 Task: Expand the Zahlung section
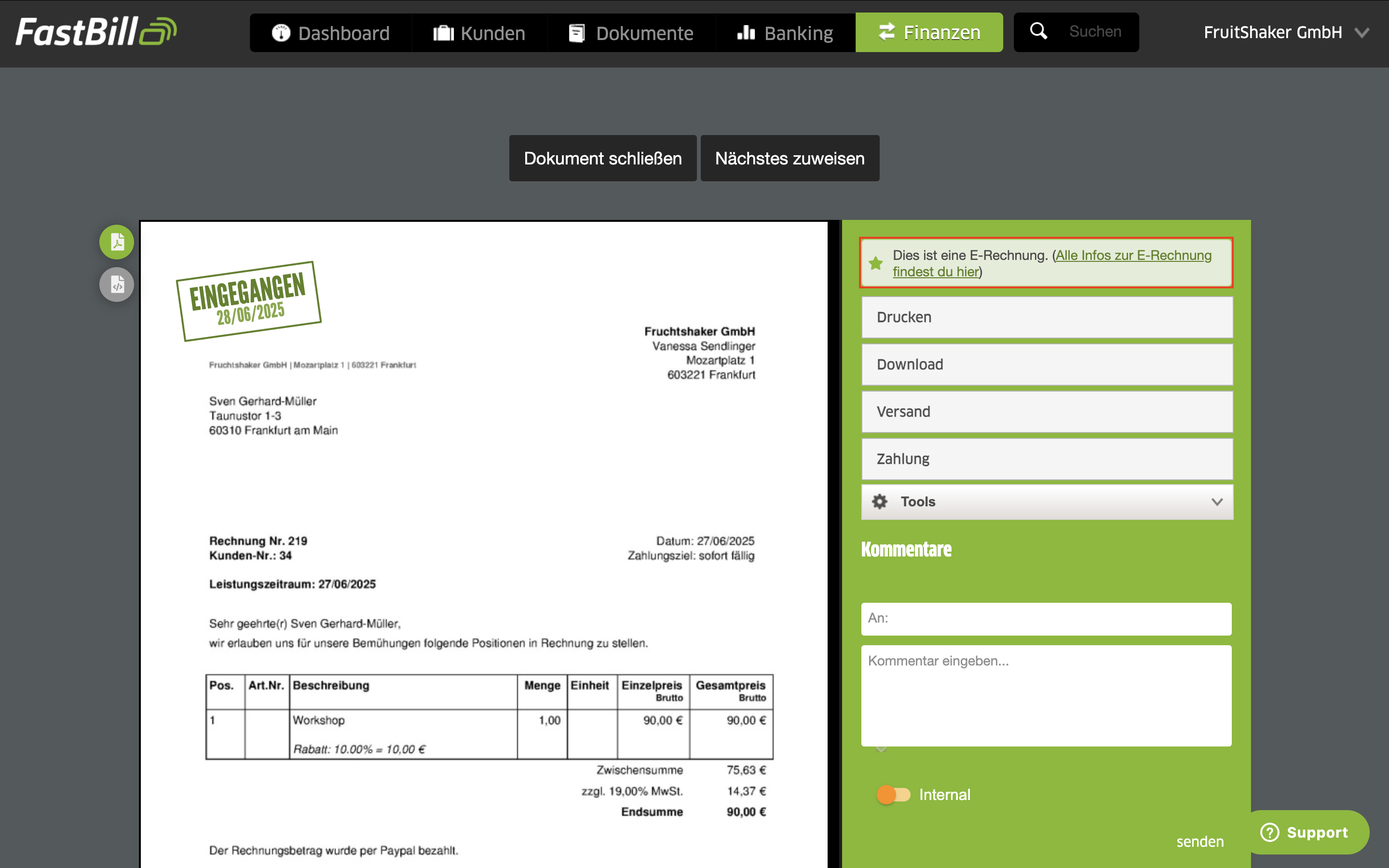(1047, 459)
